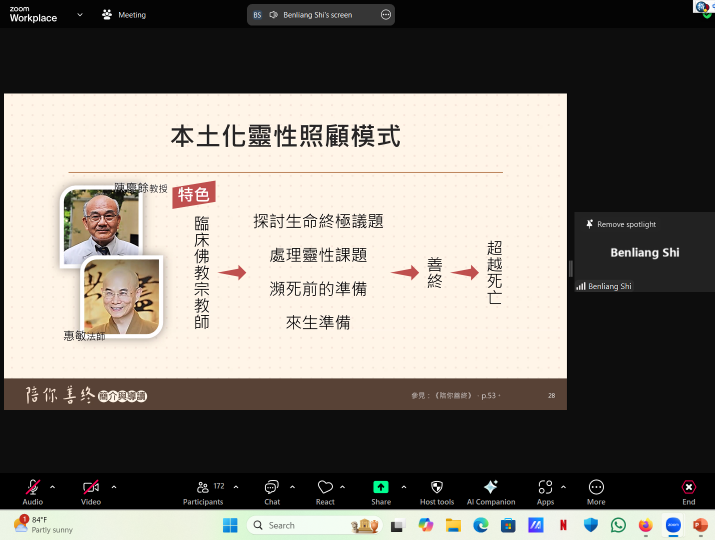Screen dimensions: 715x540
Task: Toggle sound icon for Benliang Shi's shared screen
Action: (273, 15)
